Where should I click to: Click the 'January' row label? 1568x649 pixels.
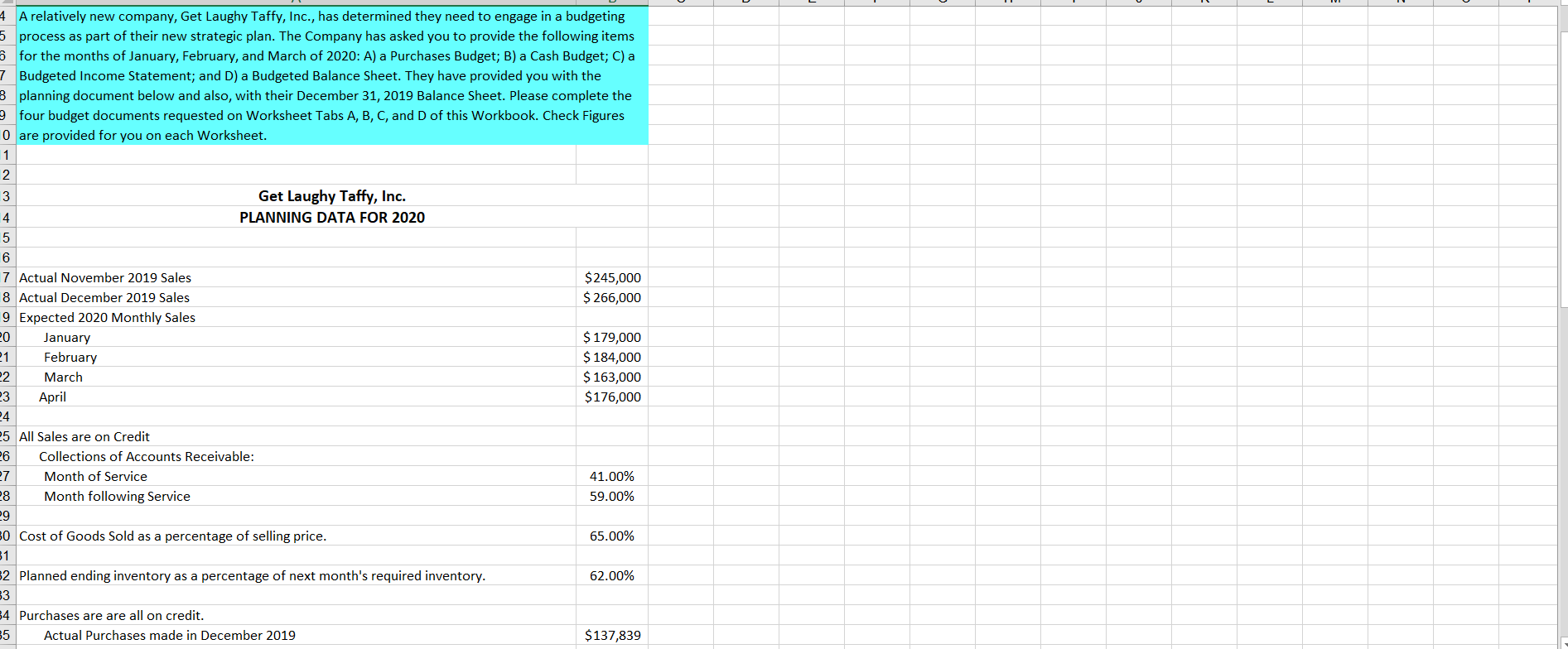pyautogui.click(x=67, y=337)
